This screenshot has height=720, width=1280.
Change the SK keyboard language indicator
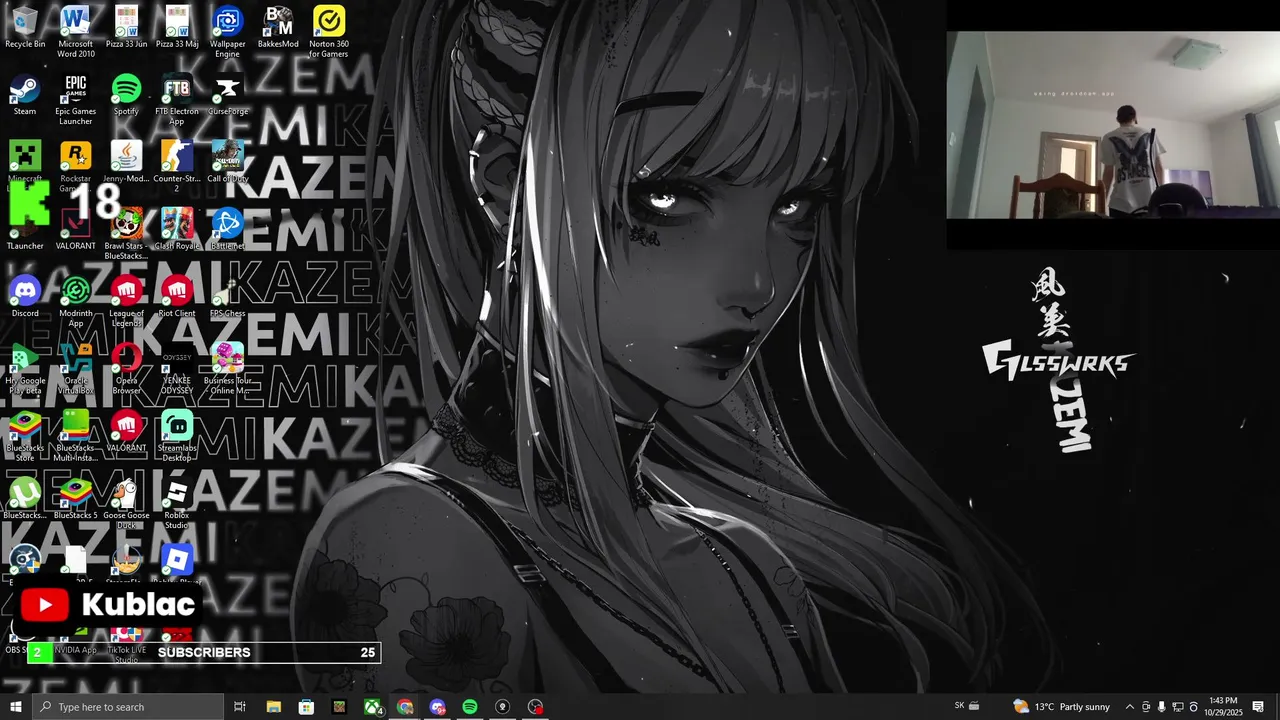pos(960,706)
